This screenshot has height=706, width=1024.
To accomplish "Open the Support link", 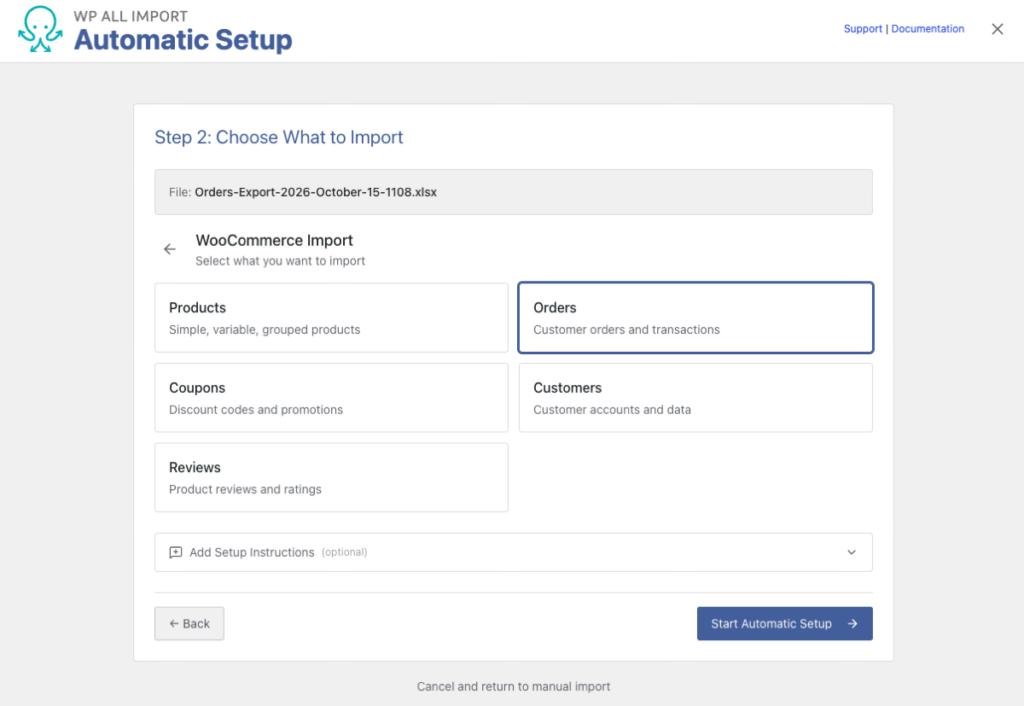I will pos(863,29).
